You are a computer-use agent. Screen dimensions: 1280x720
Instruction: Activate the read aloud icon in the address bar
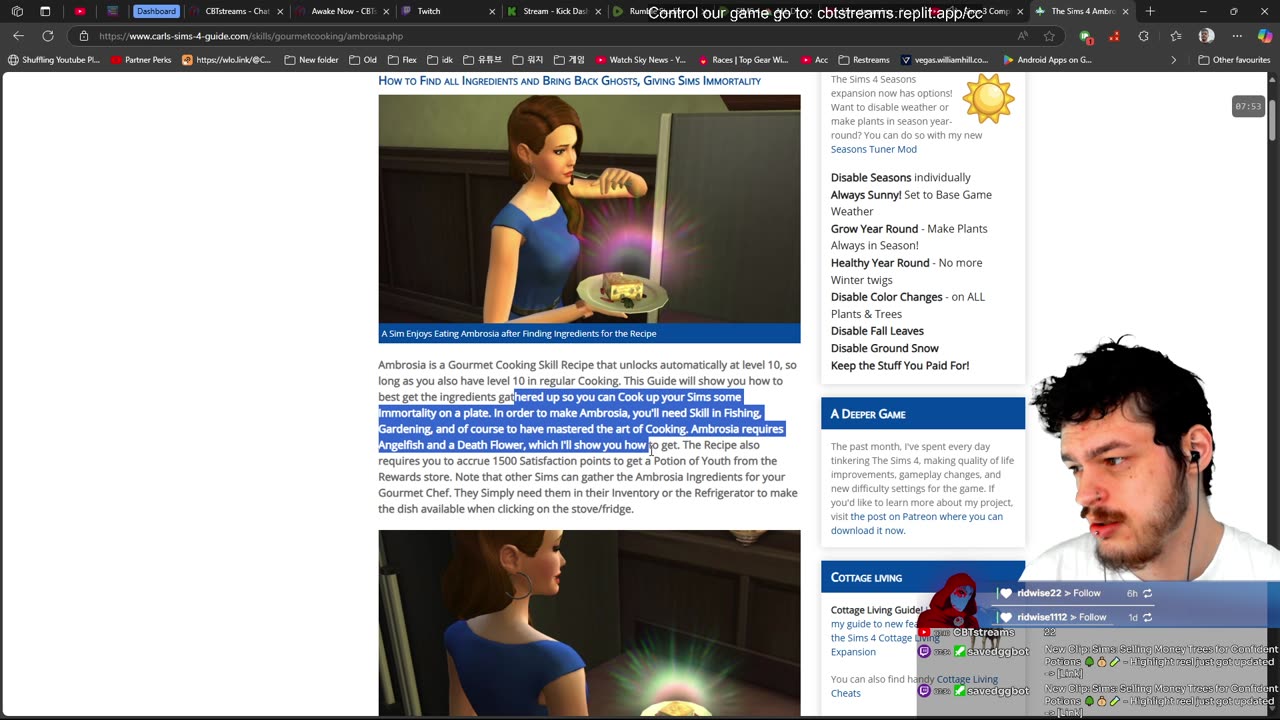click(1022, 36)
